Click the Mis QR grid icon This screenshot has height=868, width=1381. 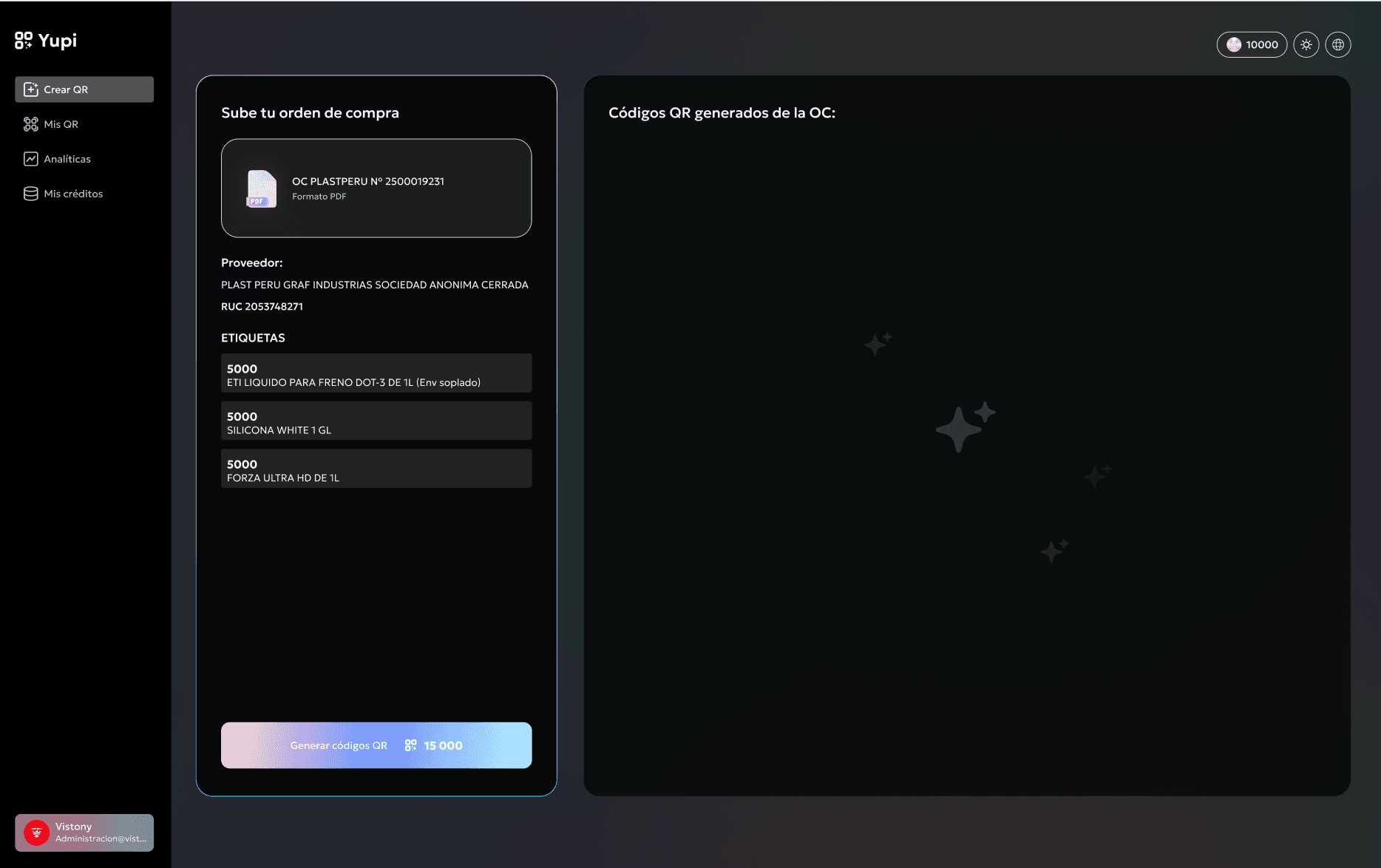(31, 124)
